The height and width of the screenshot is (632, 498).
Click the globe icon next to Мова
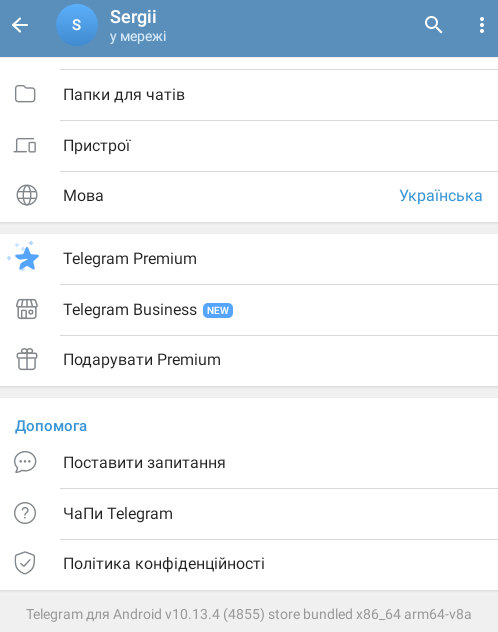coord(27,195)
